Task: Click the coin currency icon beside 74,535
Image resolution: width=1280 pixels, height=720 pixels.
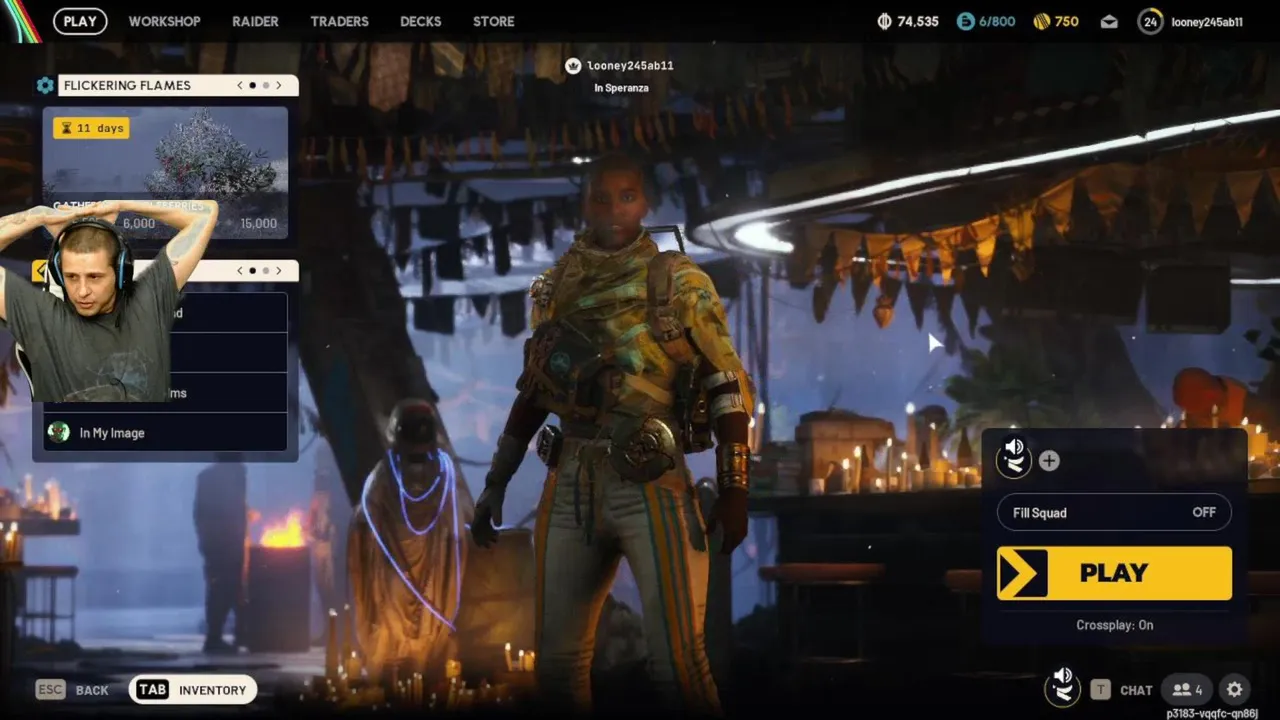Action: pyautogui.click(x=884, y=21)
